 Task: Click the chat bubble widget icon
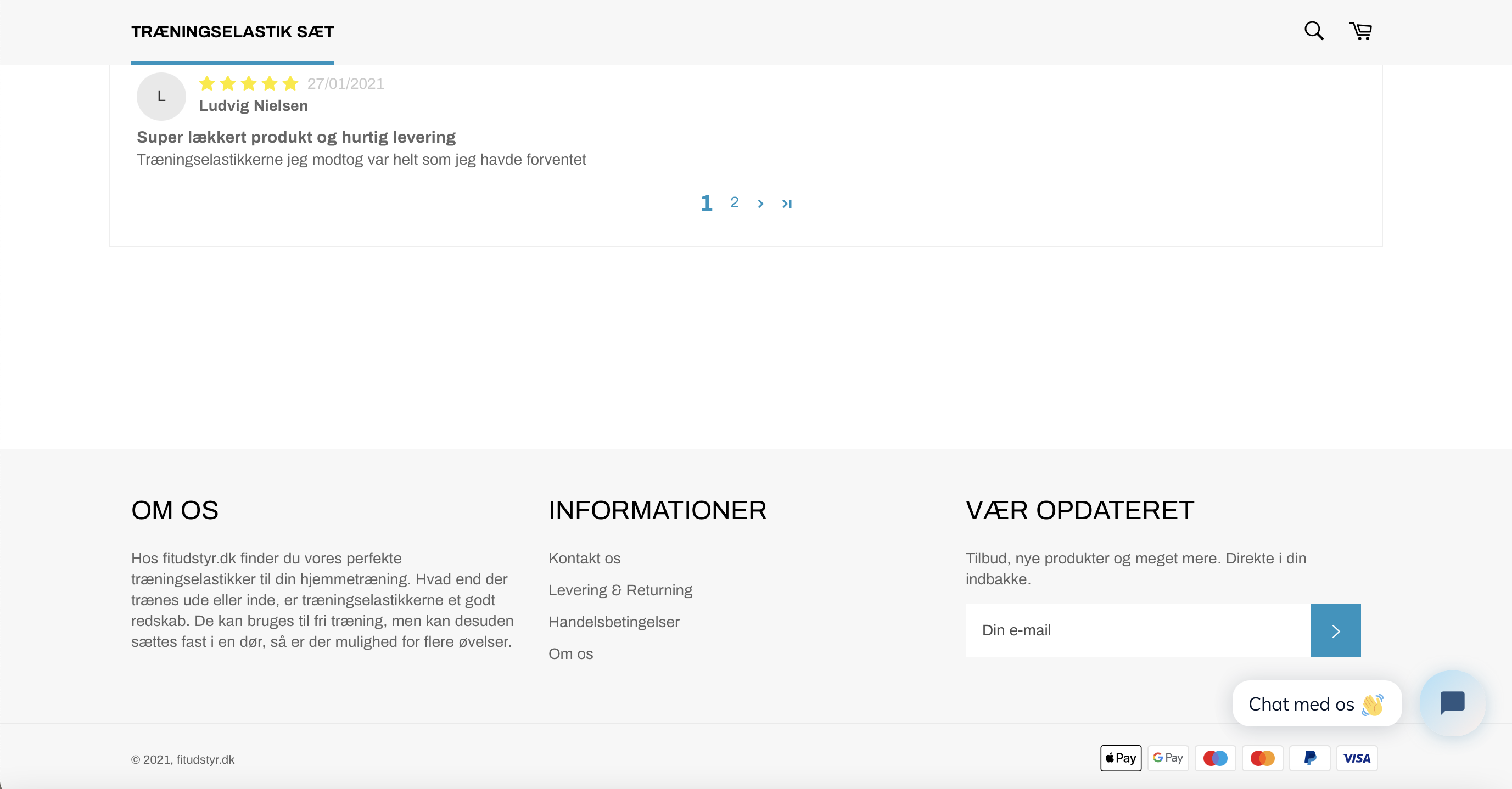point(1452,703)
